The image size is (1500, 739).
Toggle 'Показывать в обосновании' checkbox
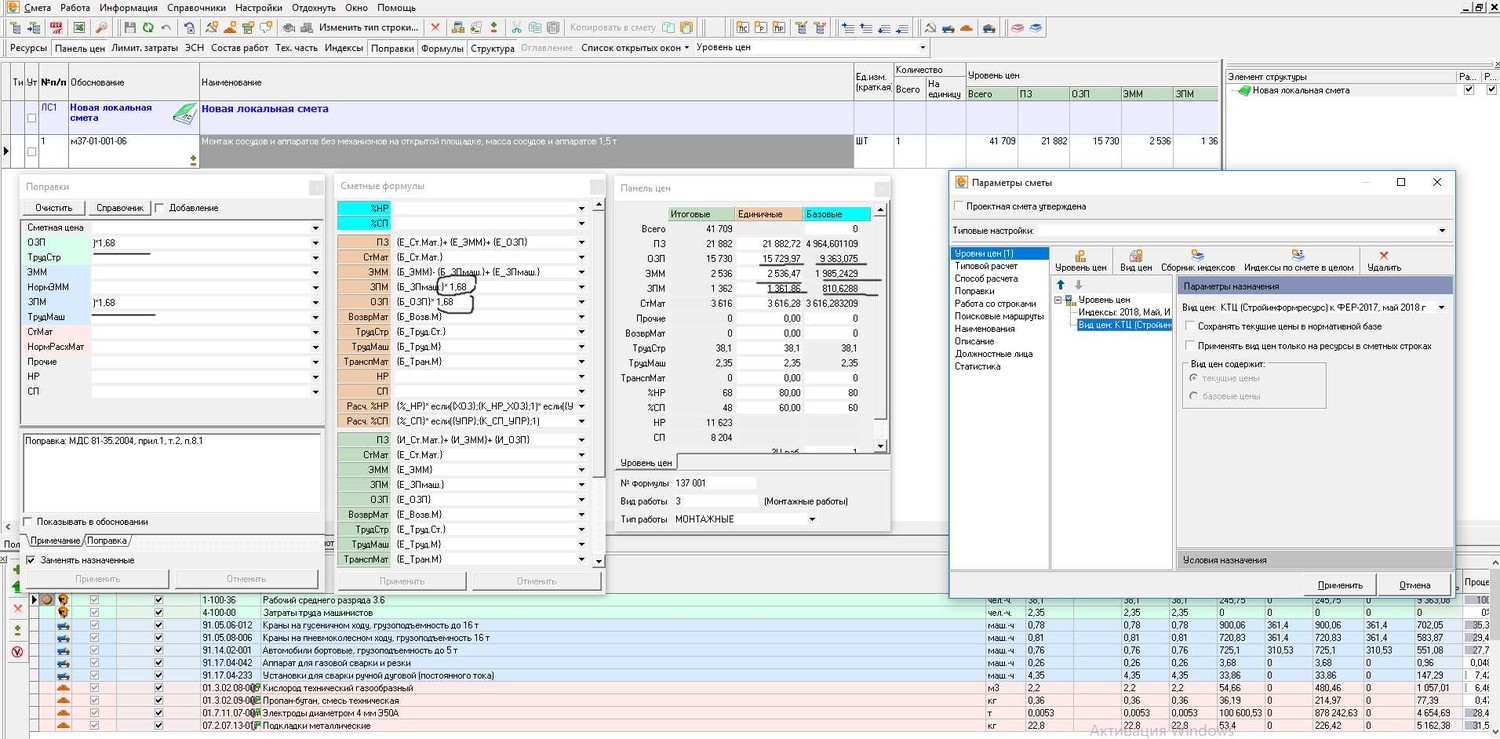[x=28, y=522]
